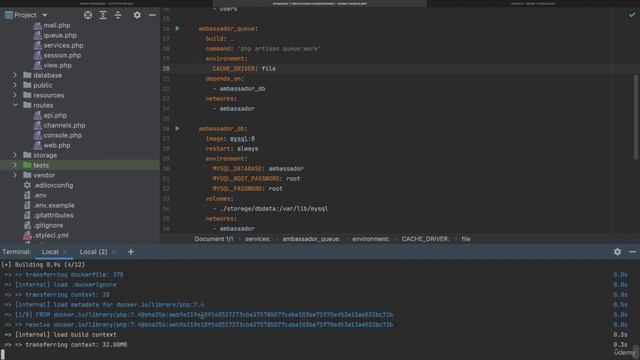Click 'CACHE_DRIVER:' breadcrumb
The image size is (640, 360).
point(425,239)
